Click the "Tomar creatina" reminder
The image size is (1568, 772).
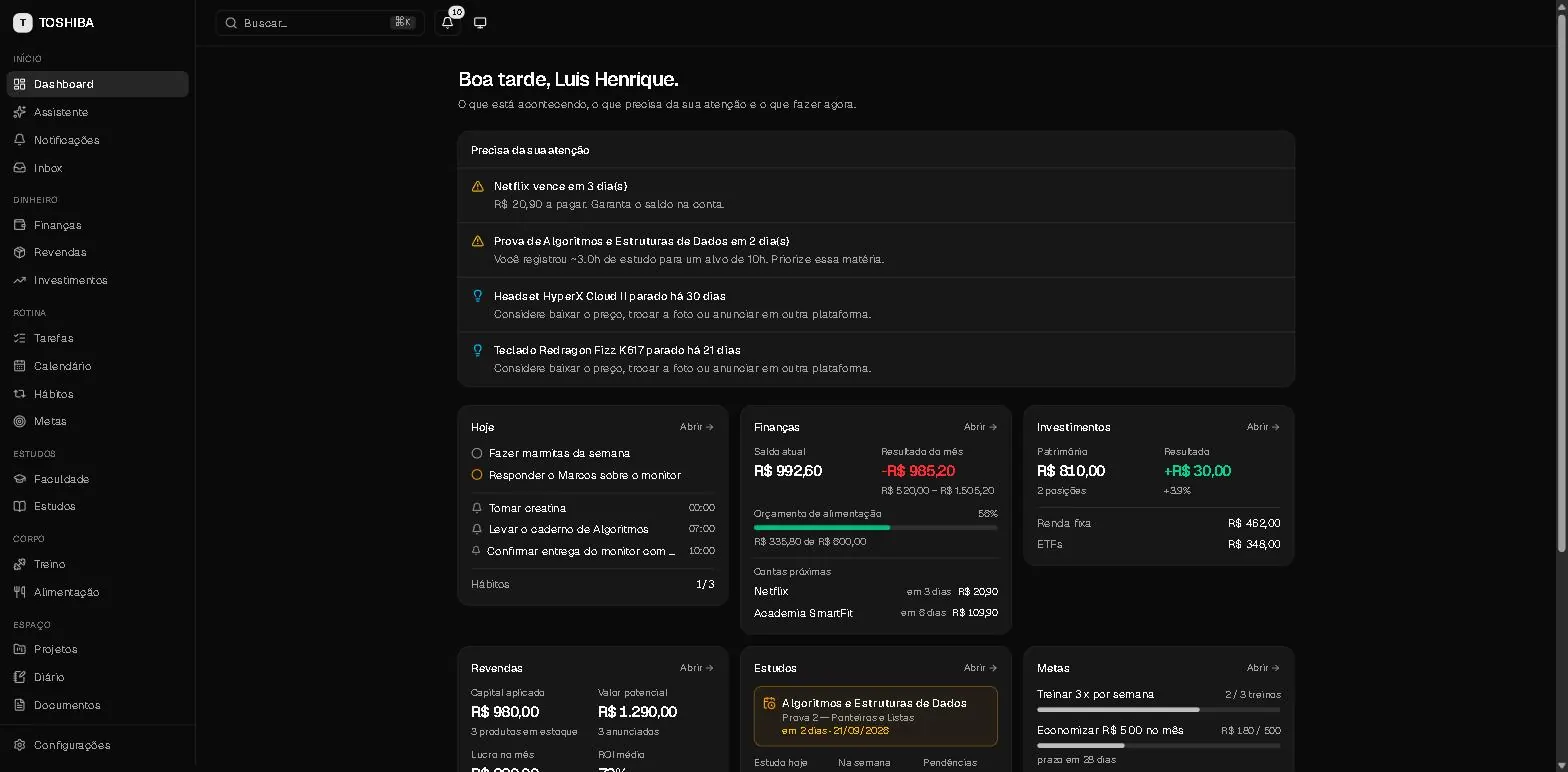(x=593, y=508)
